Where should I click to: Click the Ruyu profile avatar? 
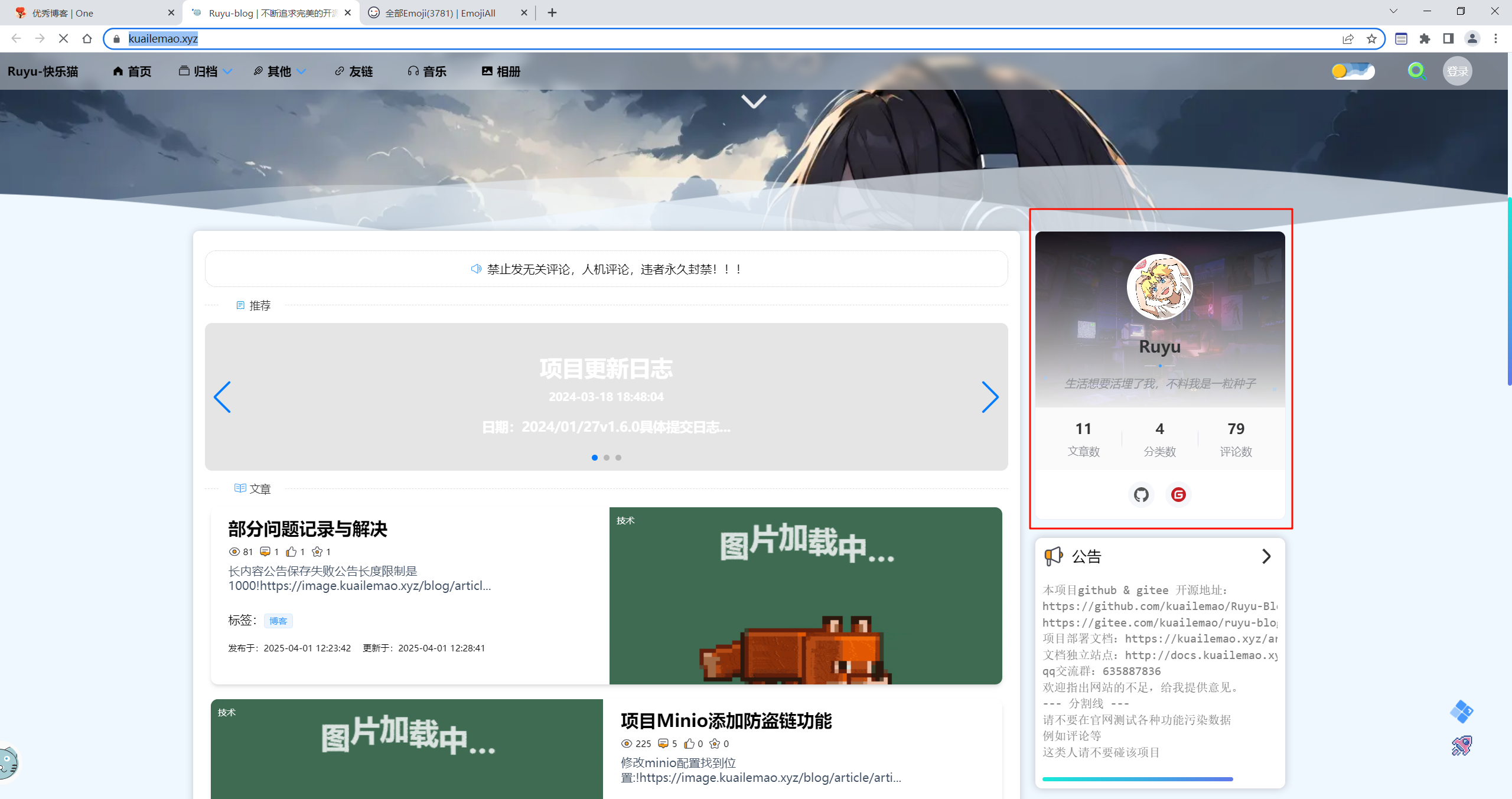(x=1159, y=287)
